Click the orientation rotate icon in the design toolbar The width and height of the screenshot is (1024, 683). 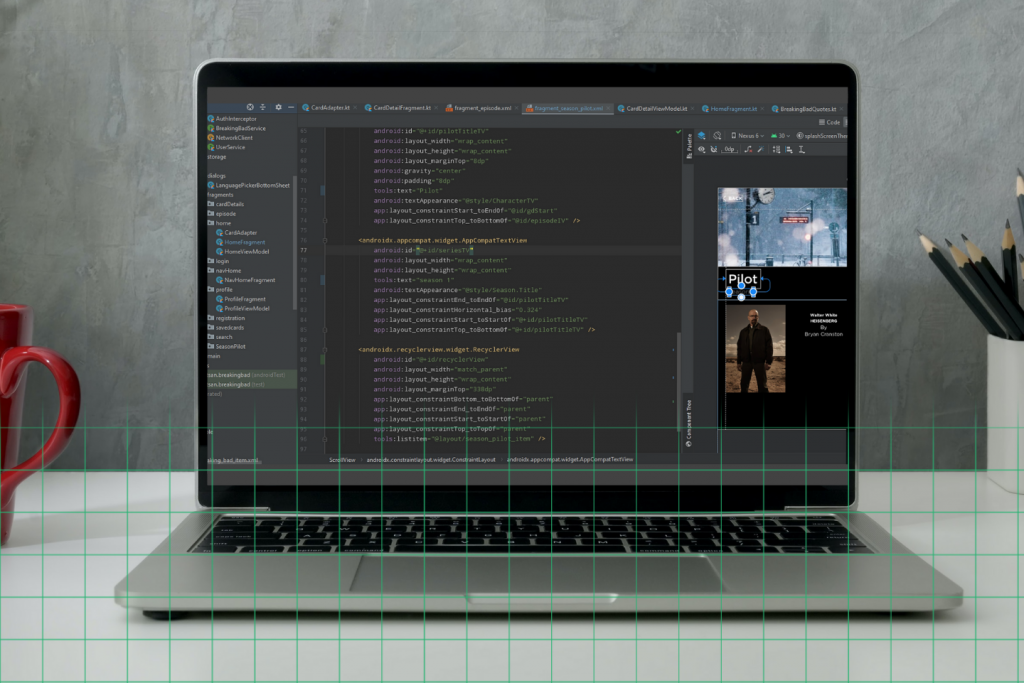click(718, 135)
